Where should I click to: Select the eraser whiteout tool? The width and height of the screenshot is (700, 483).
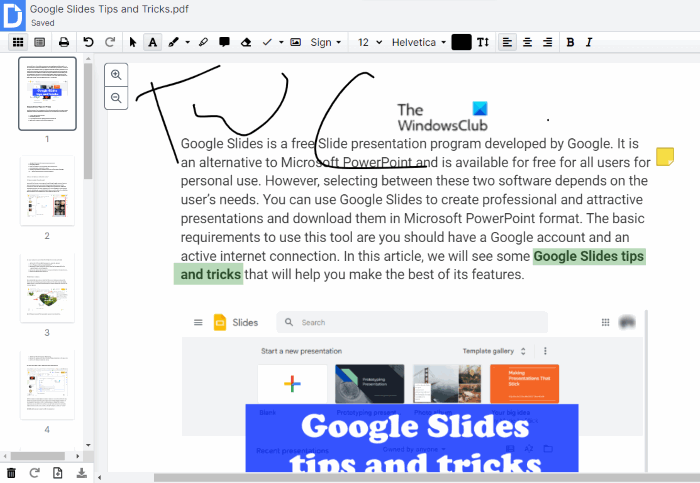pyautogui.click(x=246, y=42)
